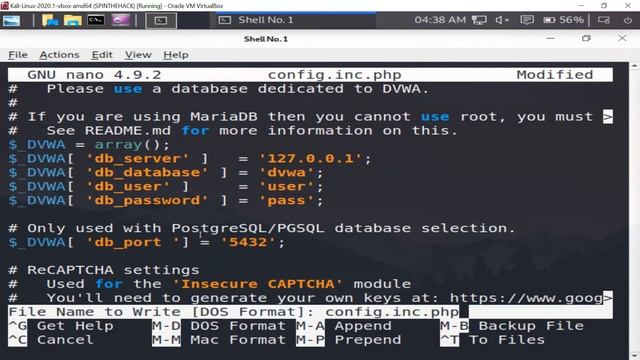640x360 pixels.
Task: Launch the terminal emulator from the panel
Action: (x=96, y=20)
